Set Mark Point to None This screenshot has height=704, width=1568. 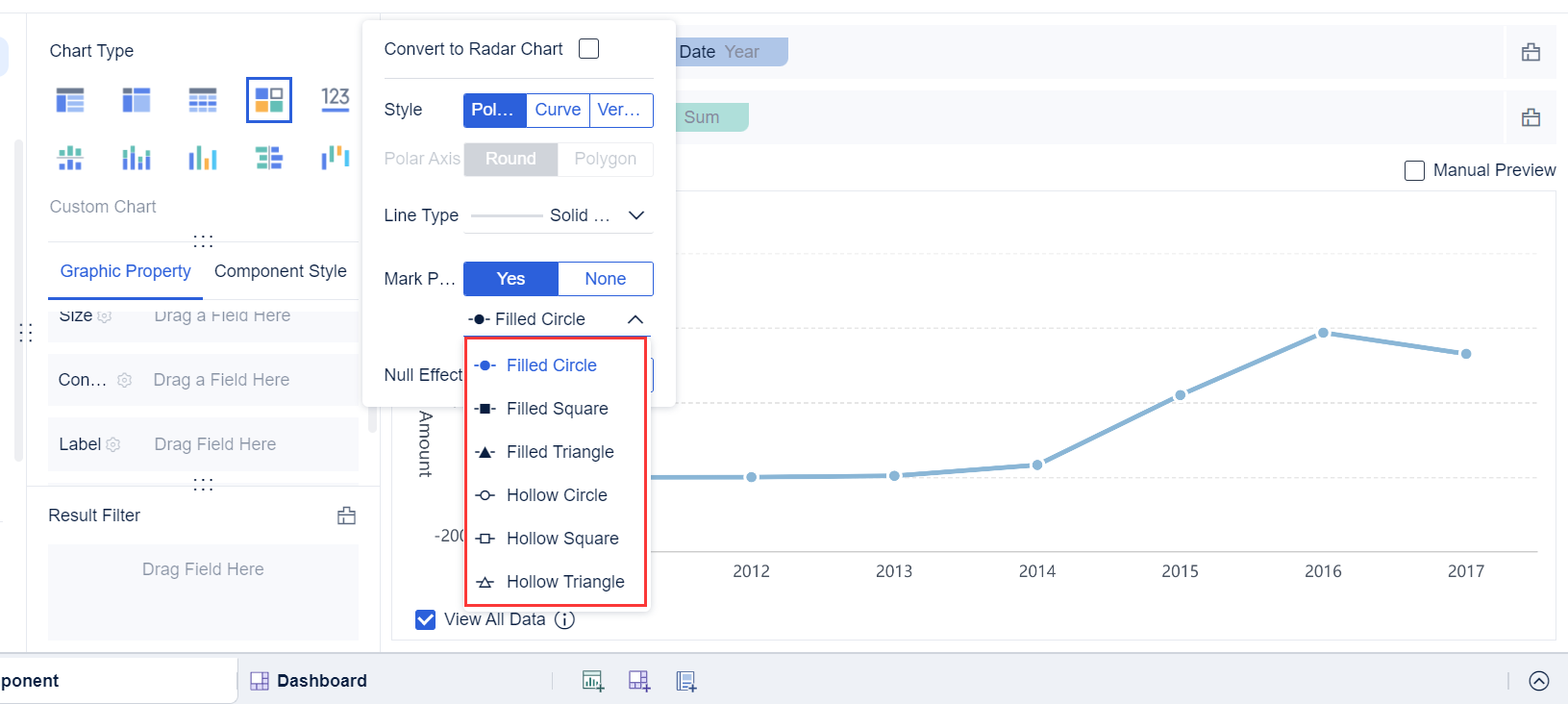(605, 279)
